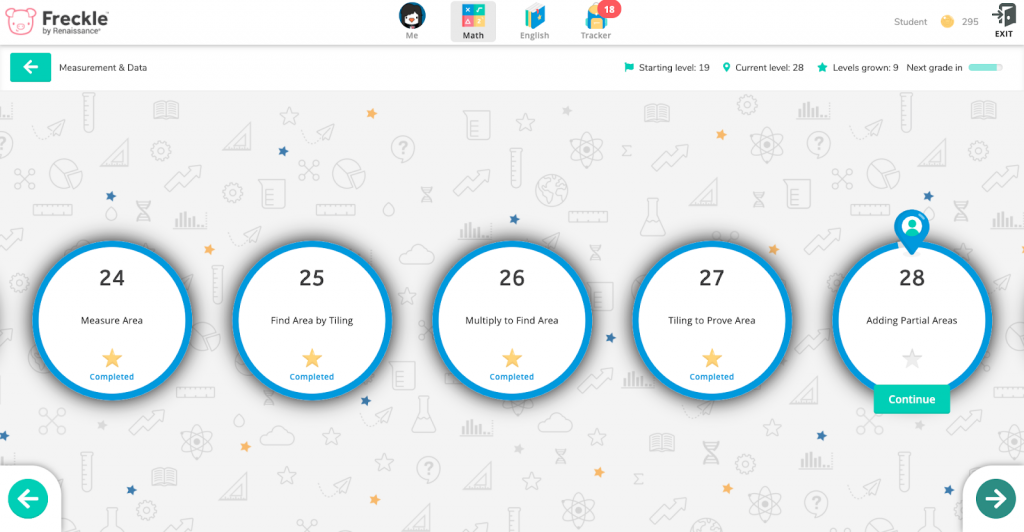1024x532 pixels.
Task: Click the gold star on level 26
Action: point(511,358)
